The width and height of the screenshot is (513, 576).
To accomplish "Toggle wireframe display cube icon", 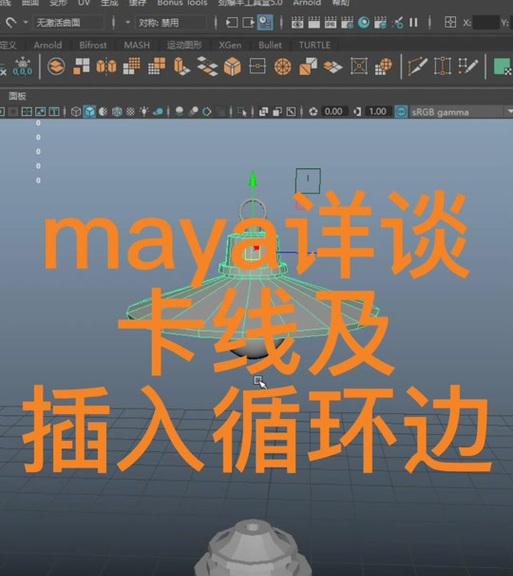I will pos(76,112).
